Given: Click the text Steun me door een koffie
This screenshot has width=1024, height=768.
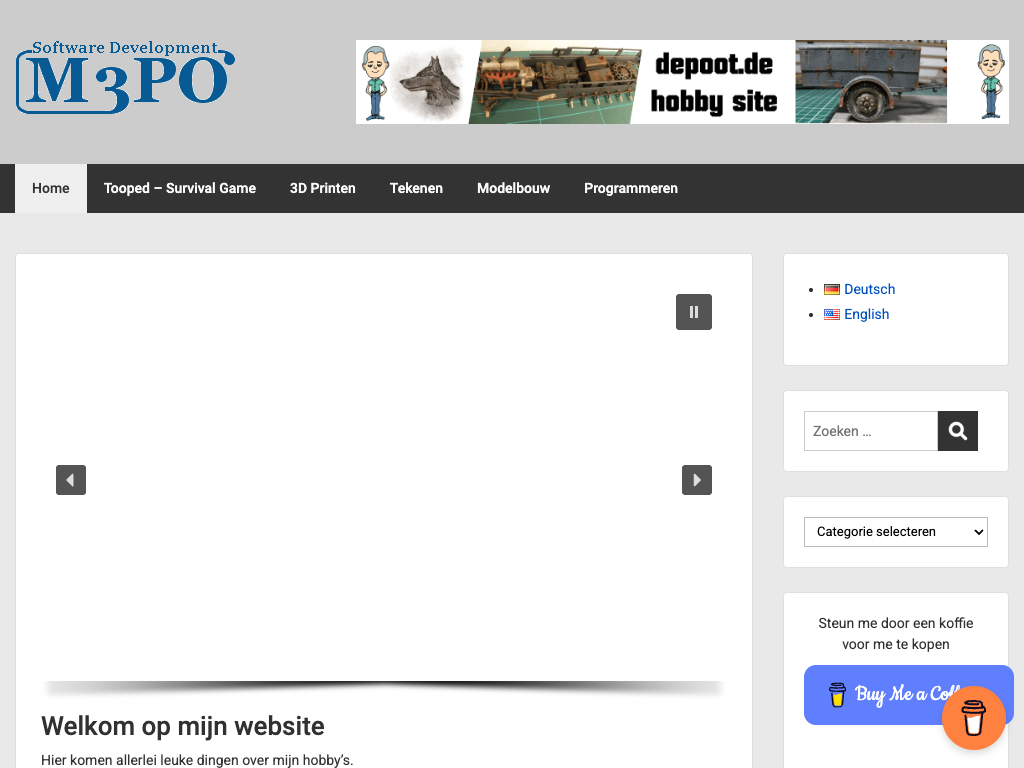Looking at the screenshot, I should click(x=895, y=623).
